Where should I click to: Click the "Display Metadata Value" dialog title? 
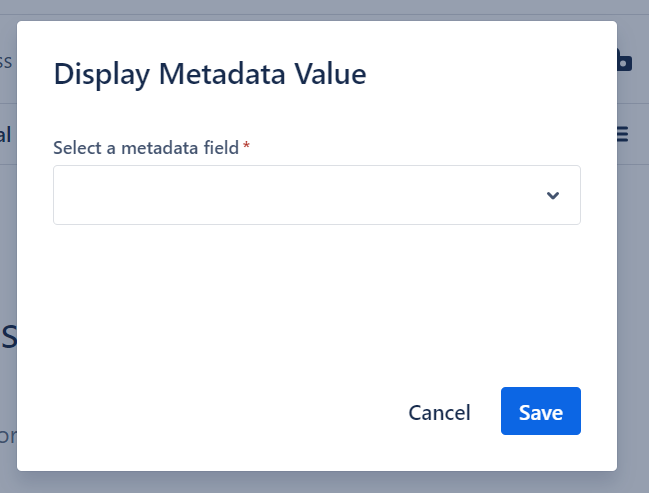(210, 74)
